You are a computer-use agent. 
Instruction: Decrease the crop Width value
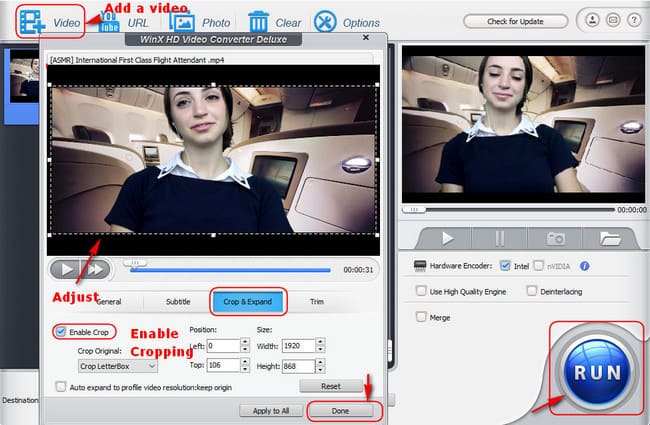click(320, 349)
